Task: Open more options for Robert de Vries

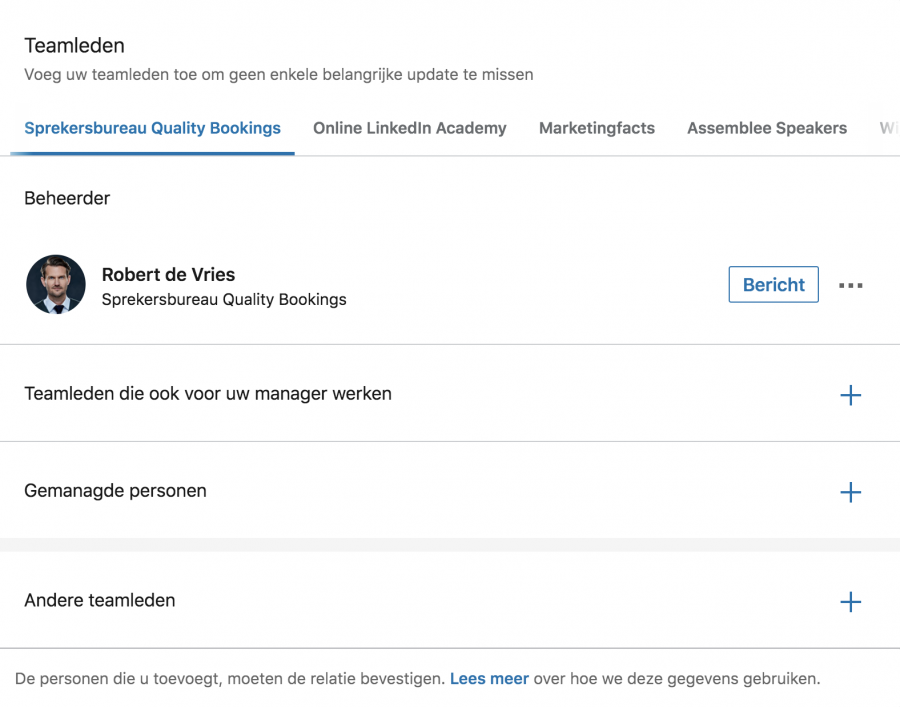Action: (x=851, y=285)
